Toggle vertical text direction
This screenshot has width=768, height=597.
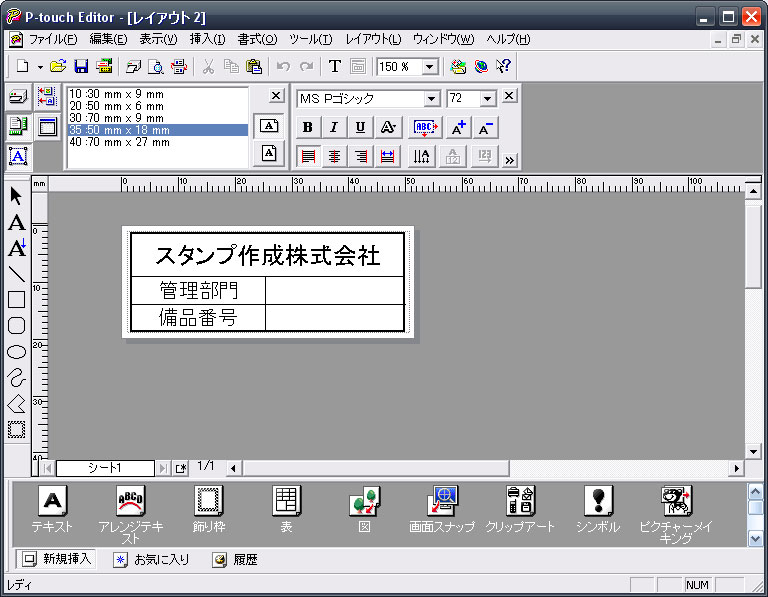(x=421, y=157)
